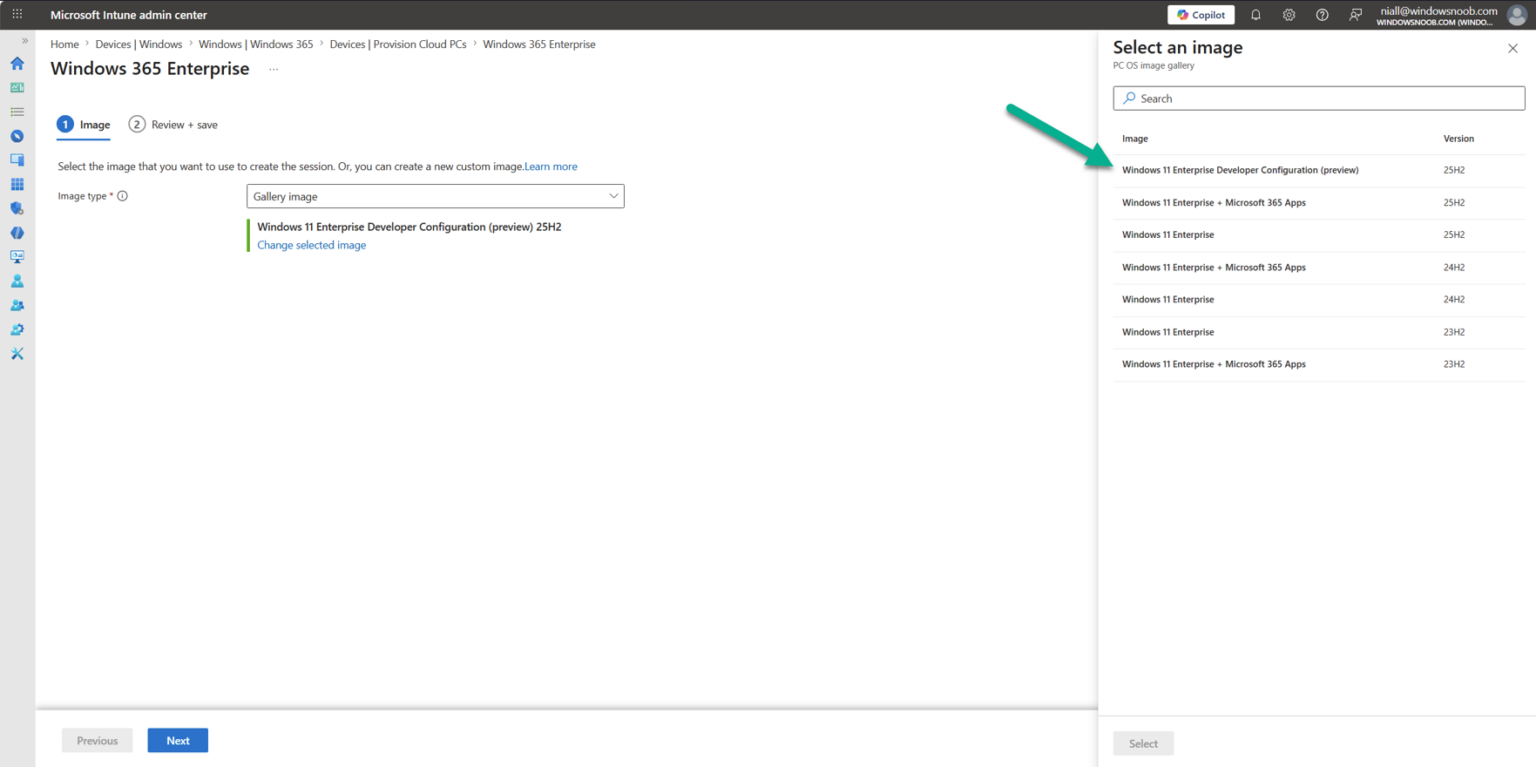Go to Devices | Provision Cloud PCs breadcrumb
Image resolution: width=1536 pixels, height=767 pixels.
(398, 44)
